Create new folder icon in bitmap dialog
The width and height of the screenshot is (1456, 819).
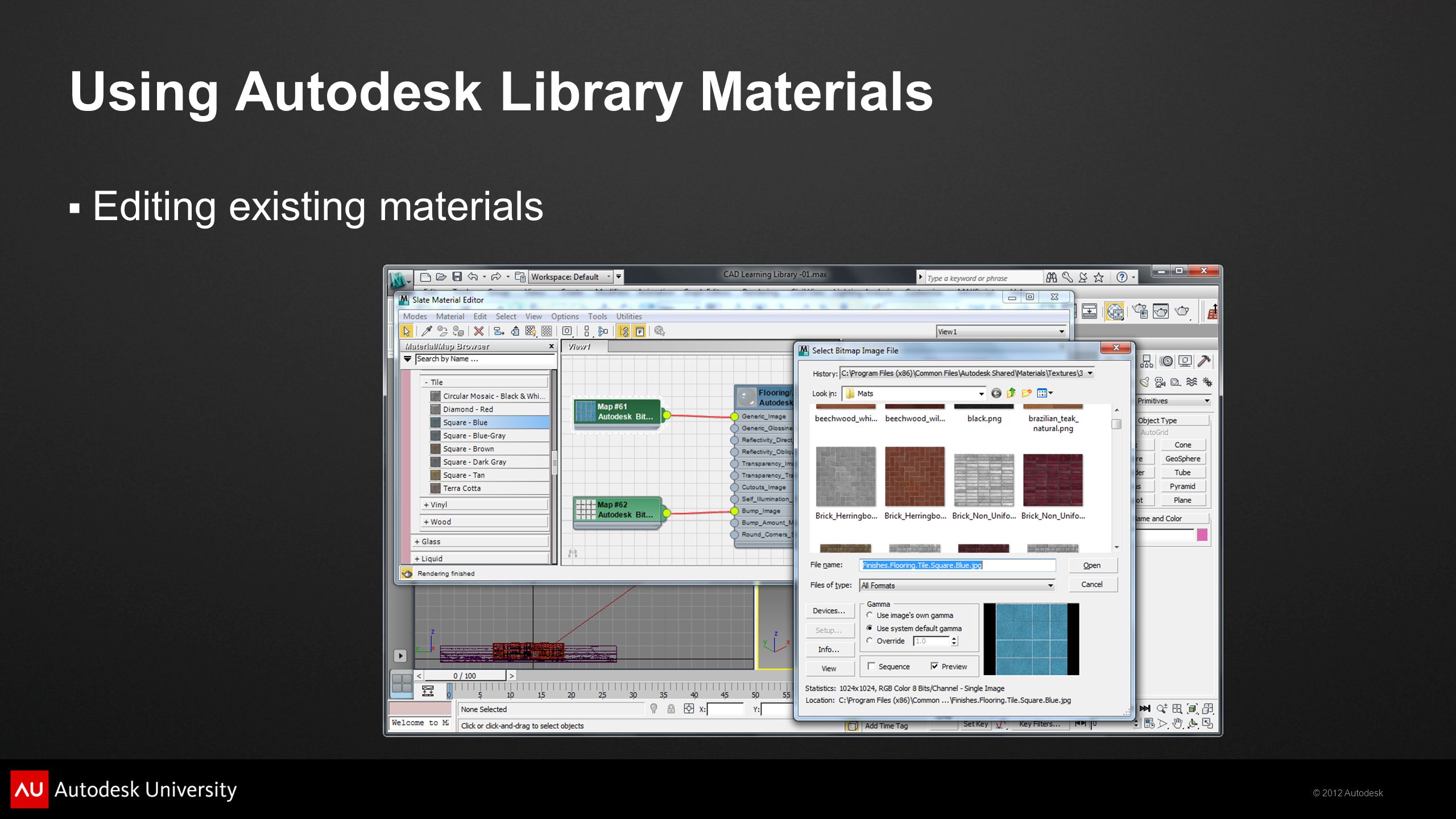[1027, 393]
